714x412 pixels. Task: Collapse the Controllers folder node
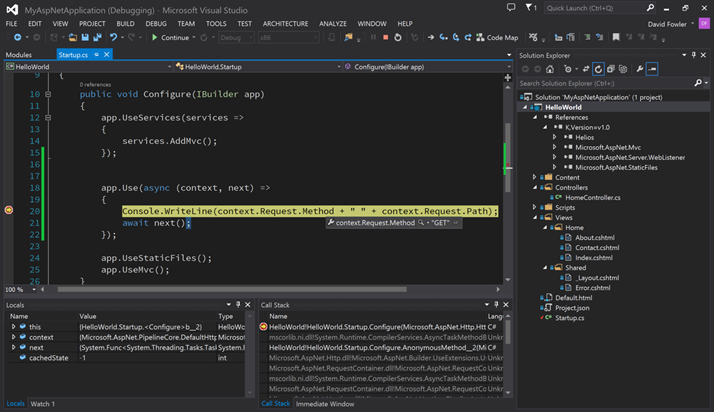tap(535, 187)
